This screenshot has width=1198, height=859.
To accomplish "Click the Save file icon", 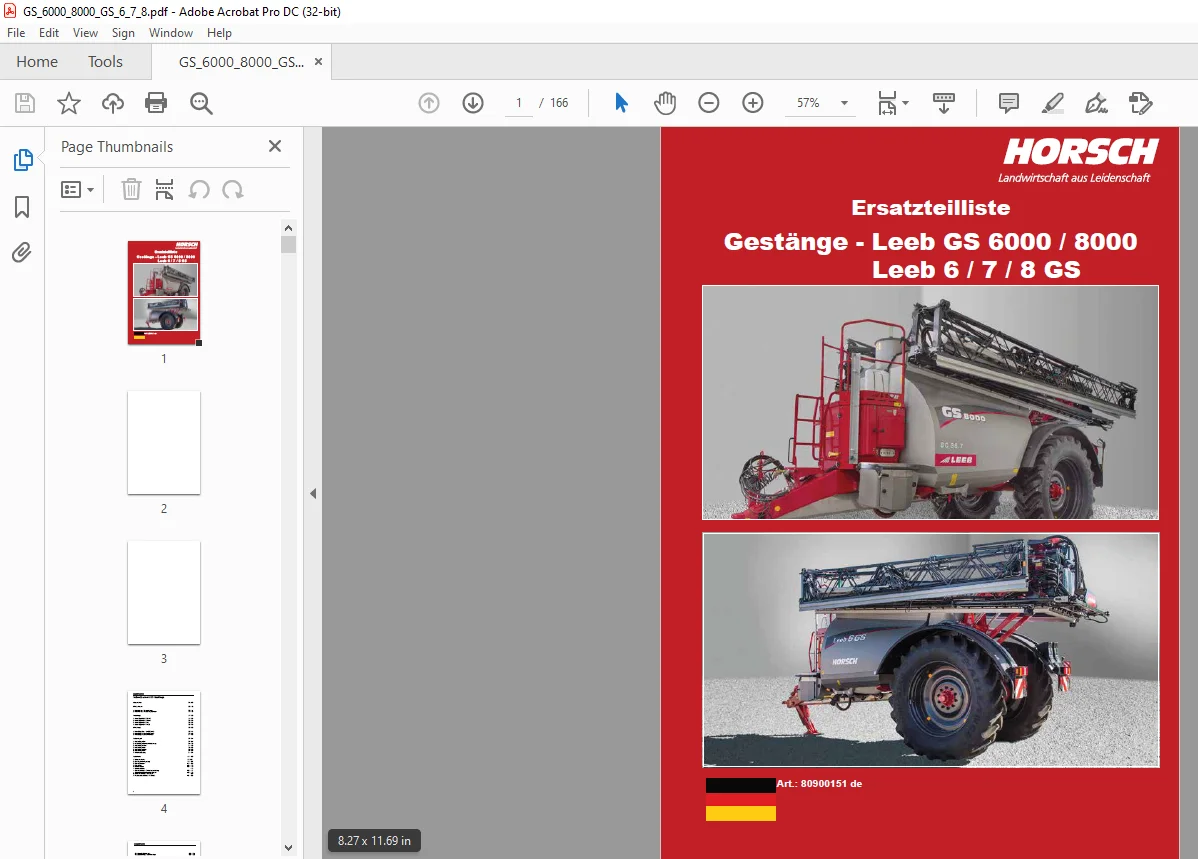I will point(25,103).
